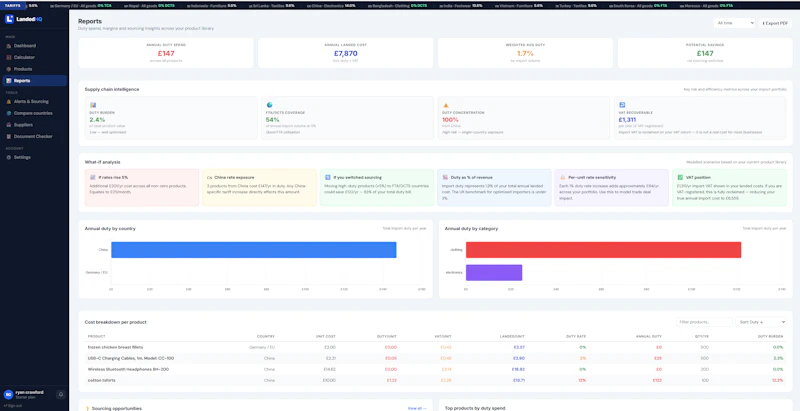
Task: Click the FTA/DCTS Coverage globe icon
Action: [x=269, y=105]
